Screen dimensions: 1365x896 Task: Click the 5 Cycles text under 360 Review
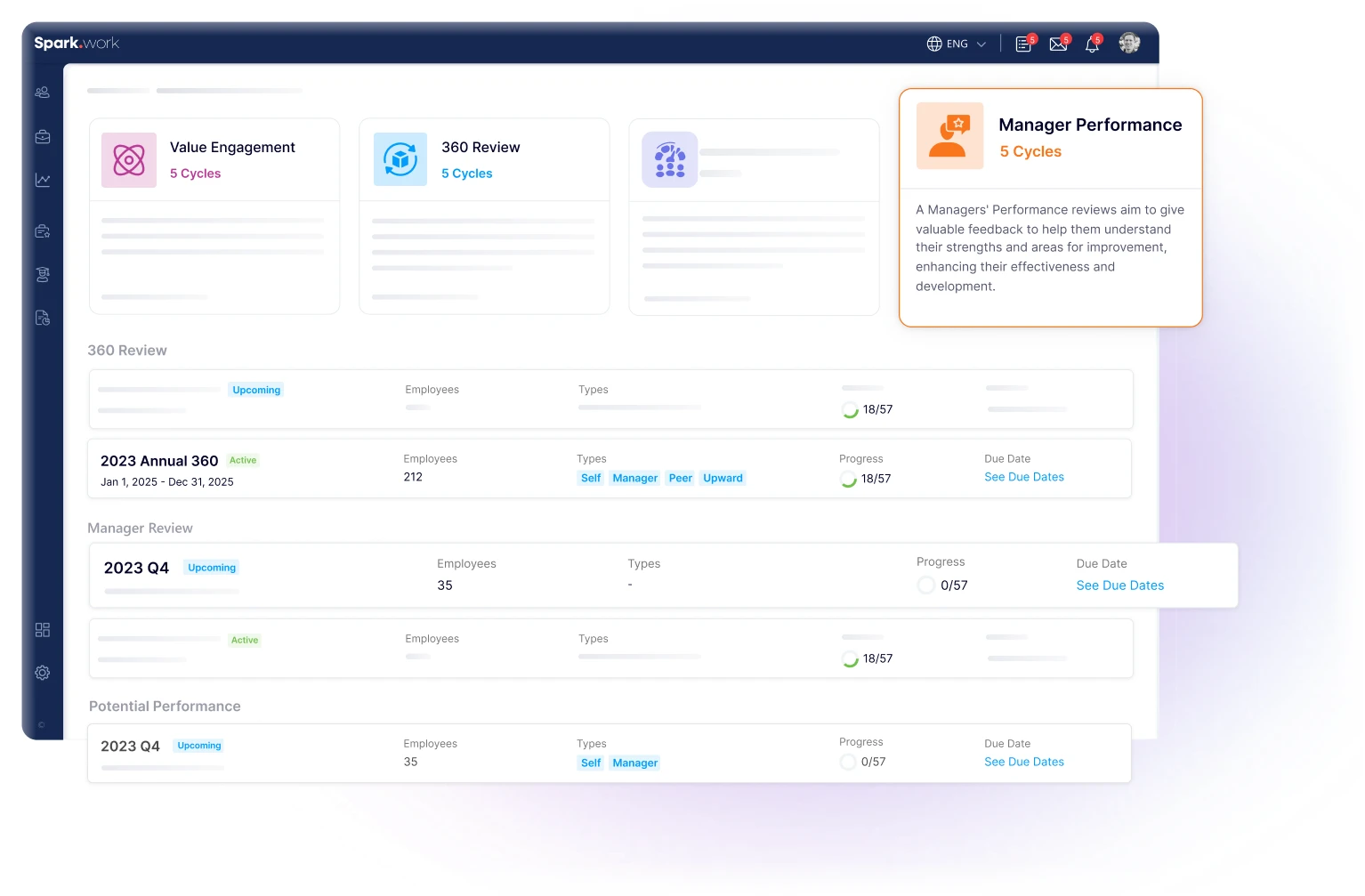pos(467,174)
